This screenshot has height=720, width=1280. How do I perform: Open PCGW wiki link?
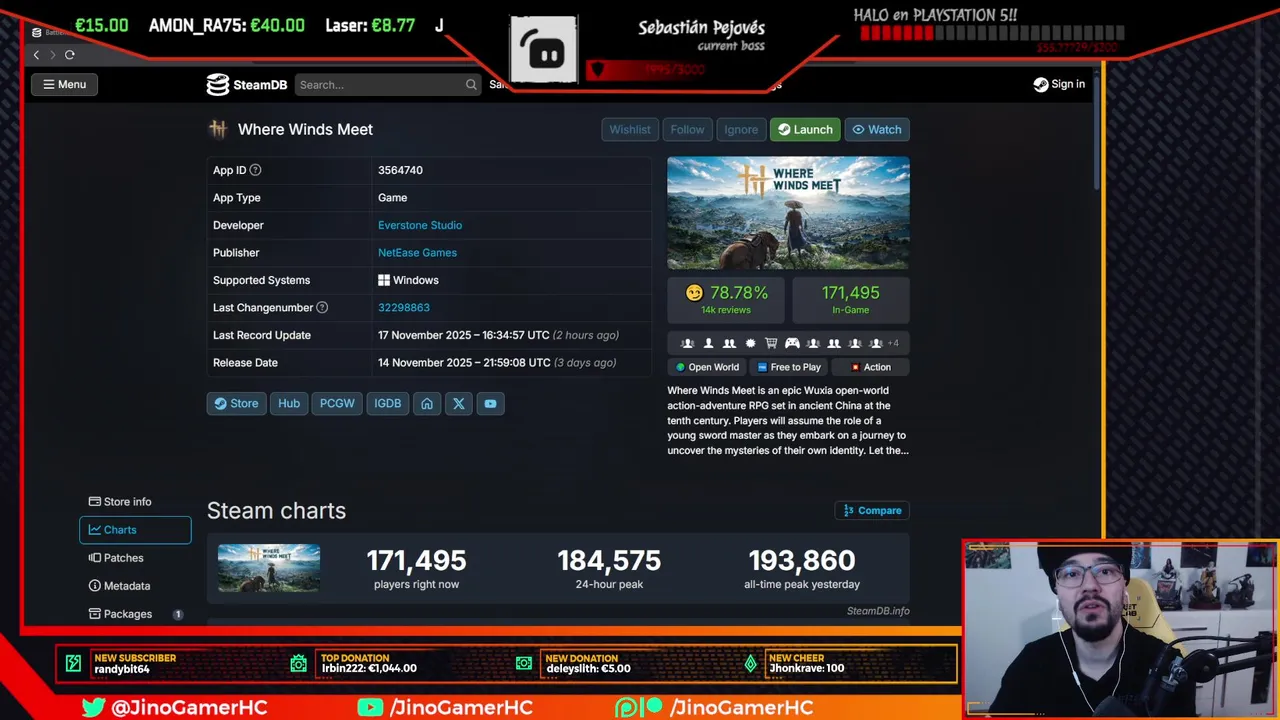337,403
